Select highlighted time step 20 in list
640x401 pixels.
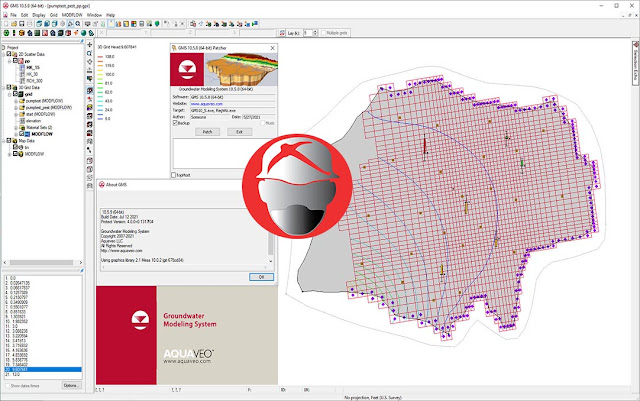pyautogui.click(x=43, y=370)
